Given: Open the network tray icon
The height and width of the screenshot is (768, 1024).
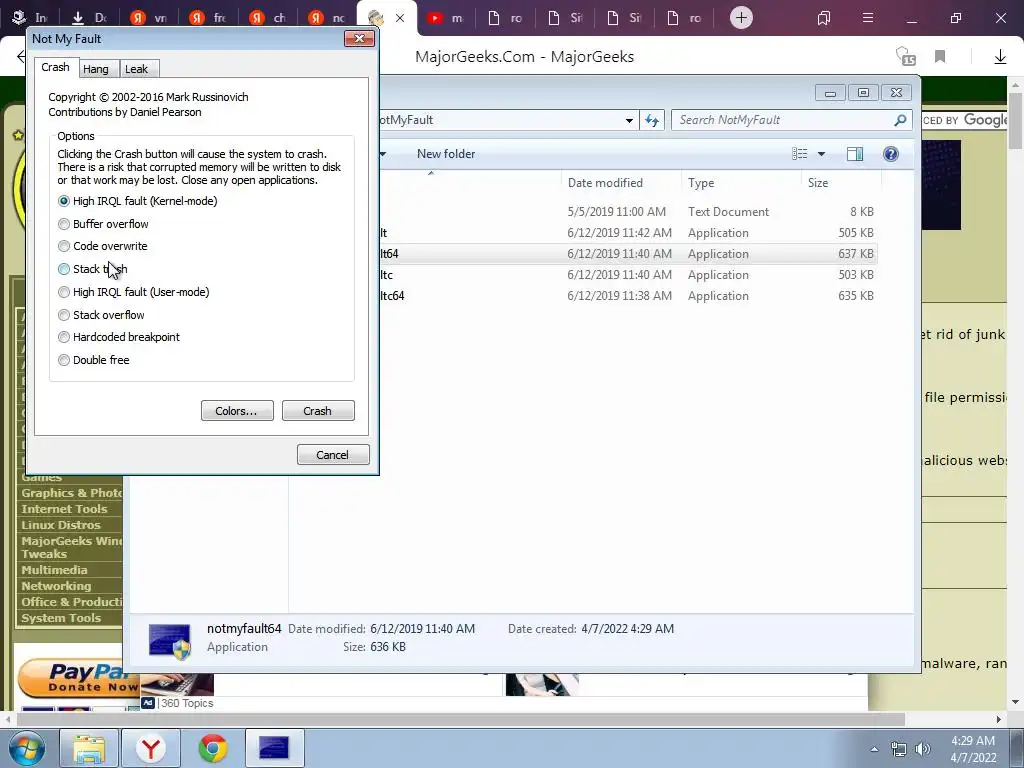Looking at the screenshot, I should (899, 749).
